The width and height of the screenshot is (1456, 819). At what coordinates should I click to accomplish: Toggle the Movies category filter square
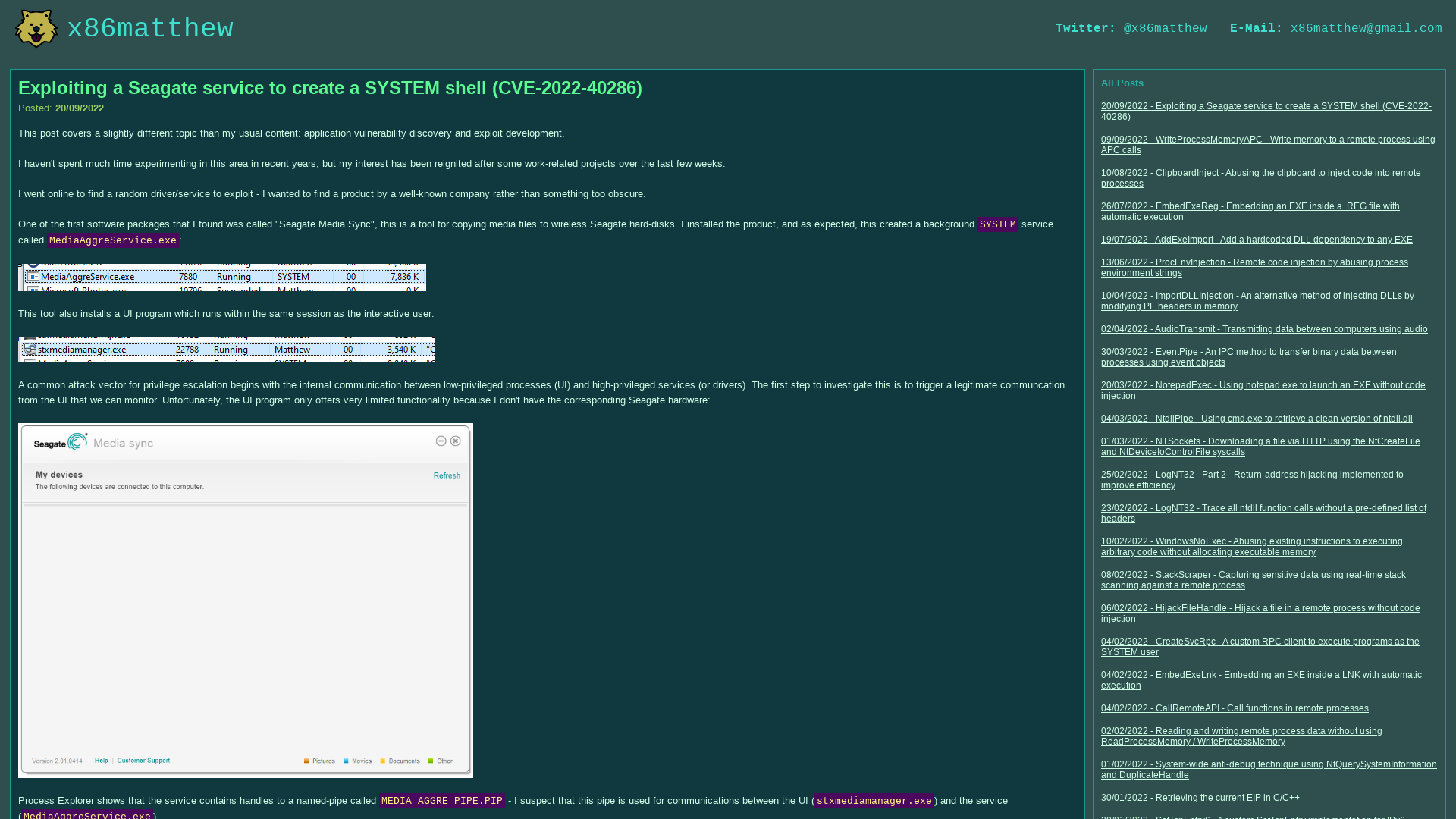pos(345,761)
